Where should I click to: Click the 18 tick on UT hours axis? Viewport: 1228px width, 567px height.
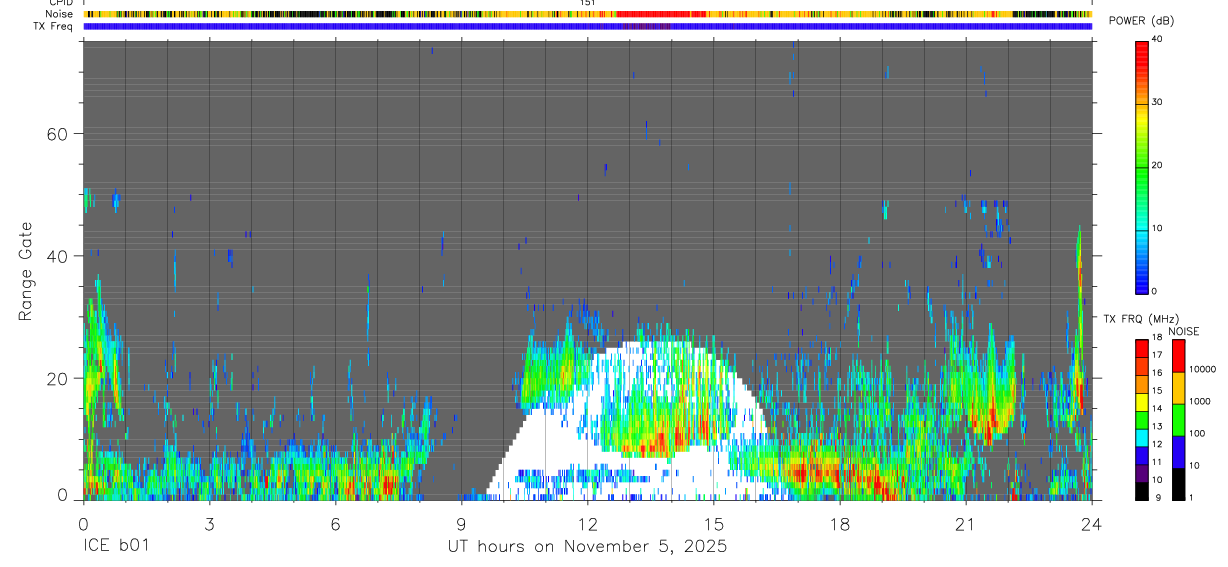click(840, 524)
